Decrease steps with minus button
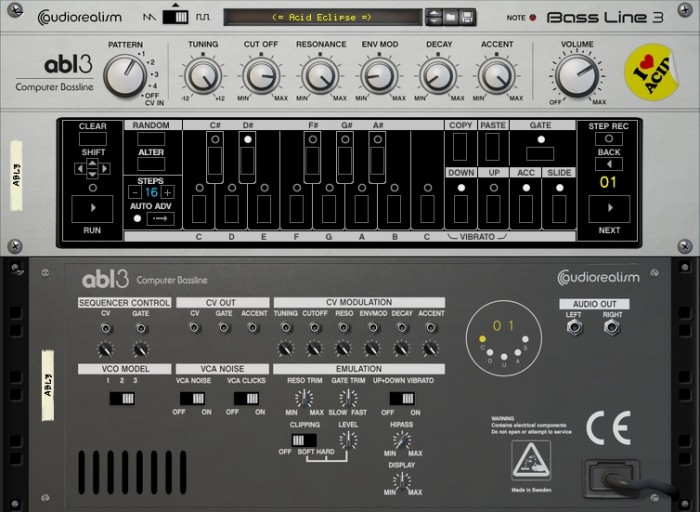This screenshot has width=700, height=512. [135, 192]
